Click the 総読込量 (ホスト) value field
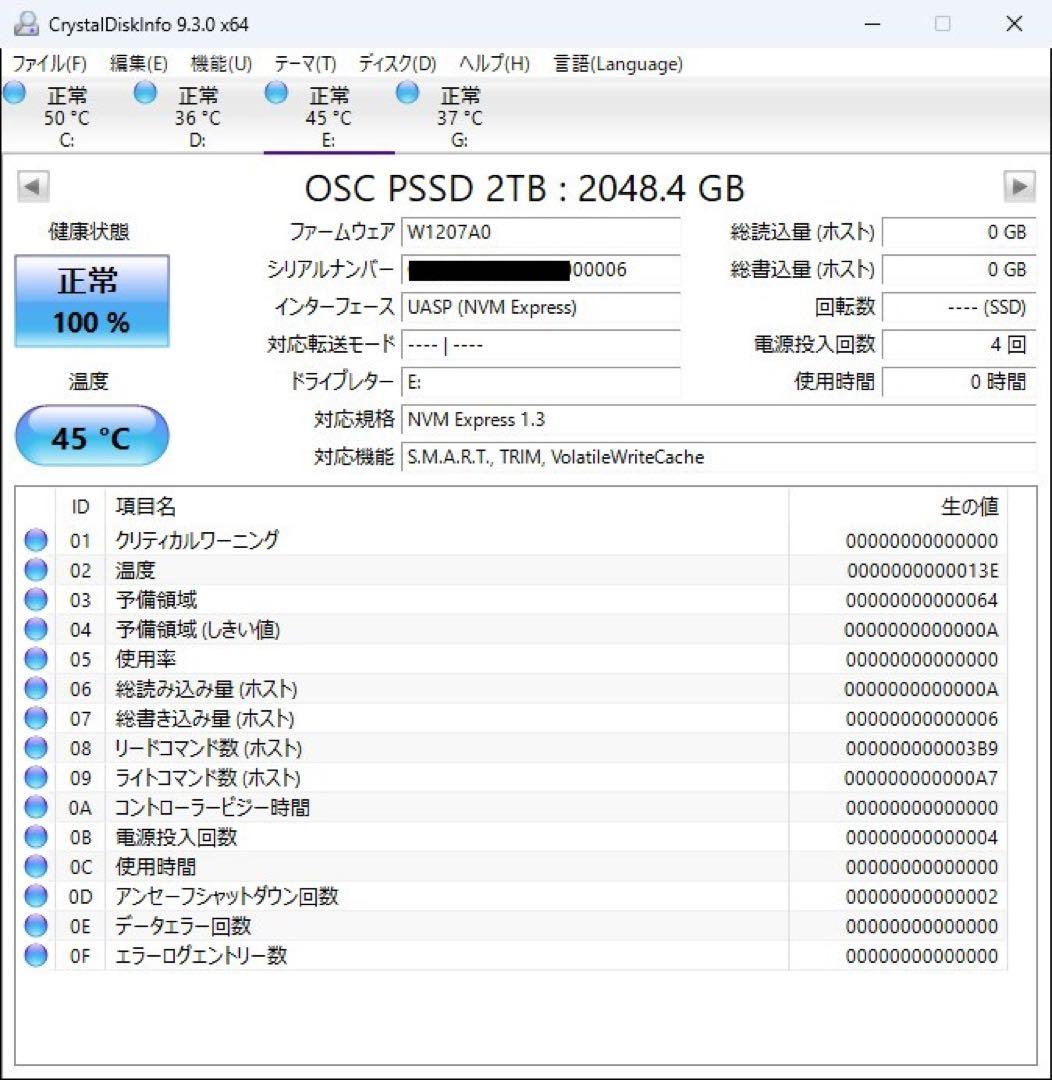The width and height of the screenshot is (1052, 1080). point(958,232)
